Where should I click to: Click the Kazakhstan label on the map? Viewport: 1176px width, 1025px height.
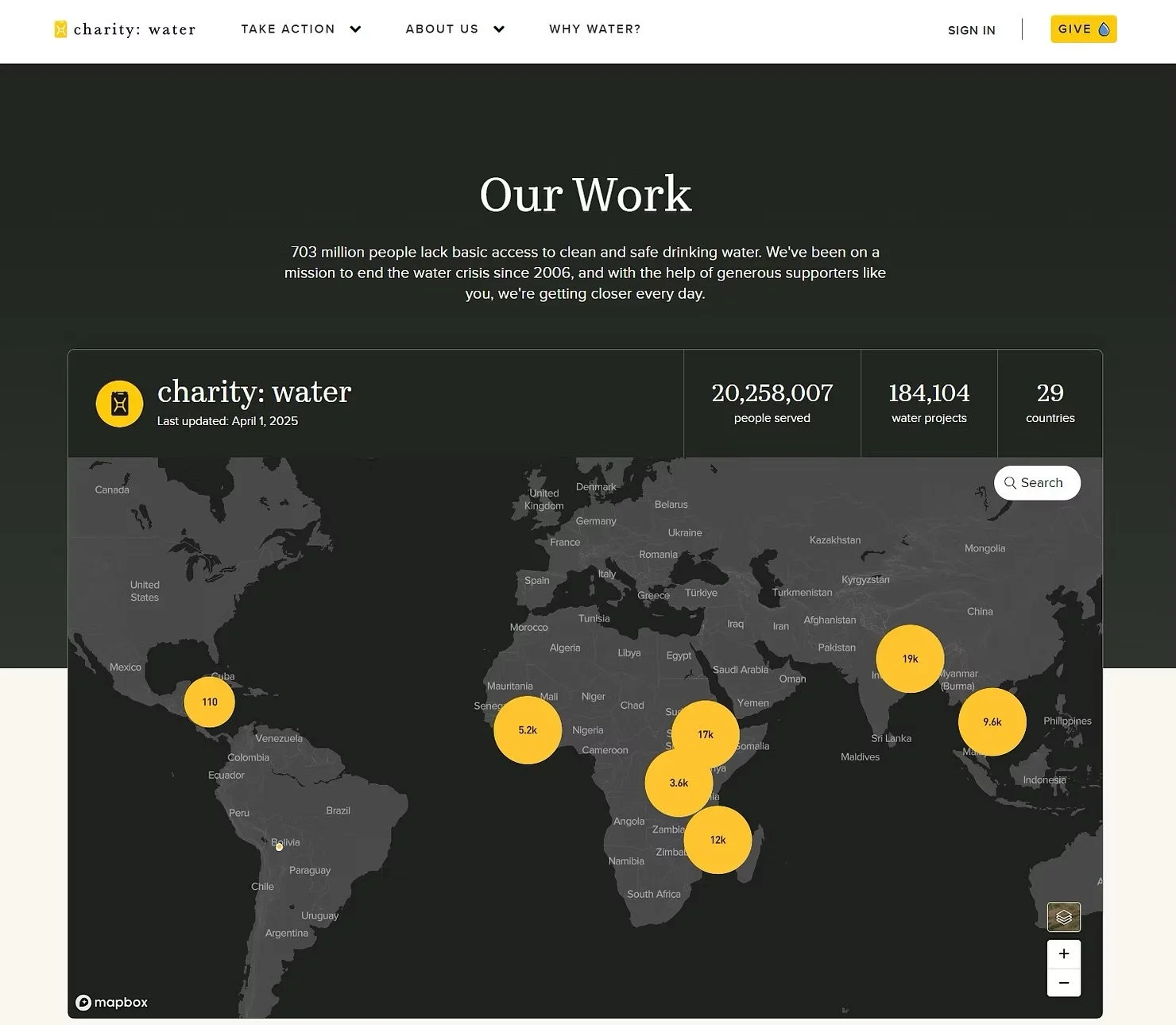[x=835, y=540]
